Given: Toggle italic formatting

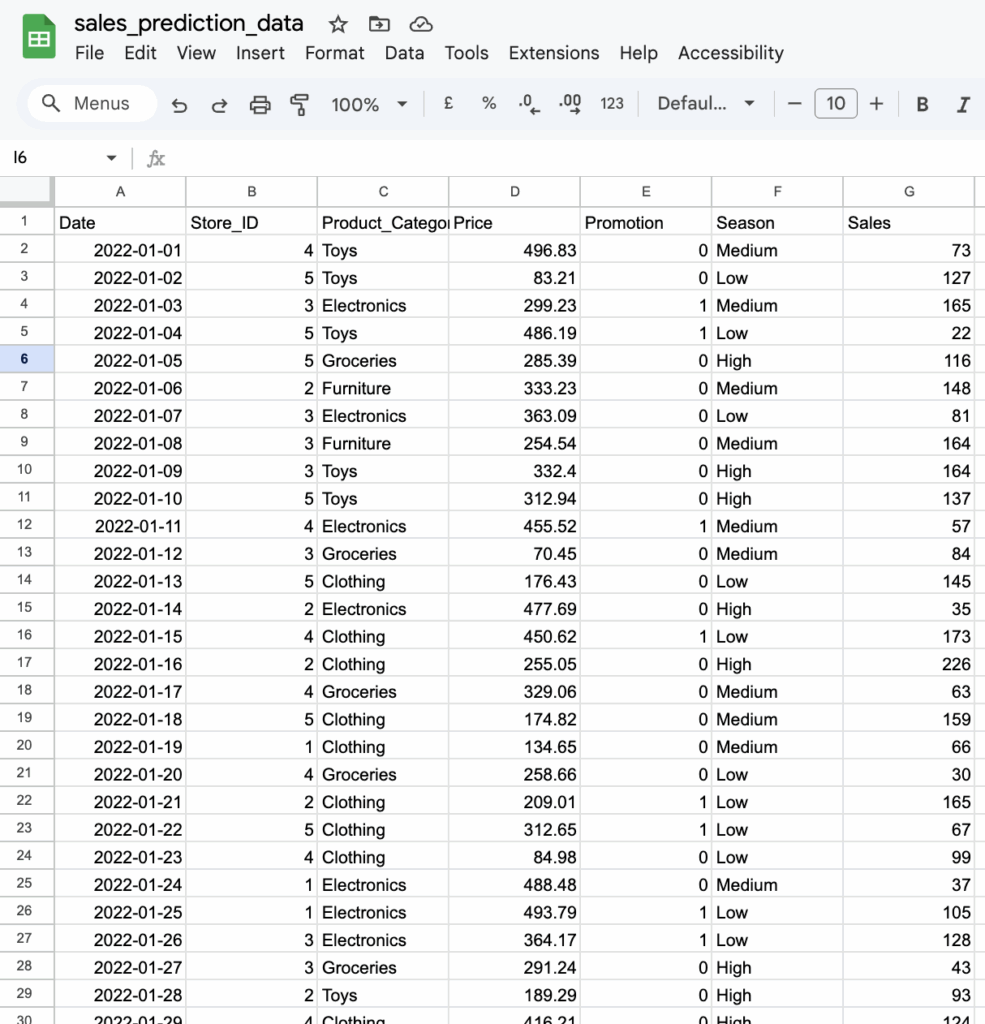Looking at the screenshot, I should pos(963,104).
